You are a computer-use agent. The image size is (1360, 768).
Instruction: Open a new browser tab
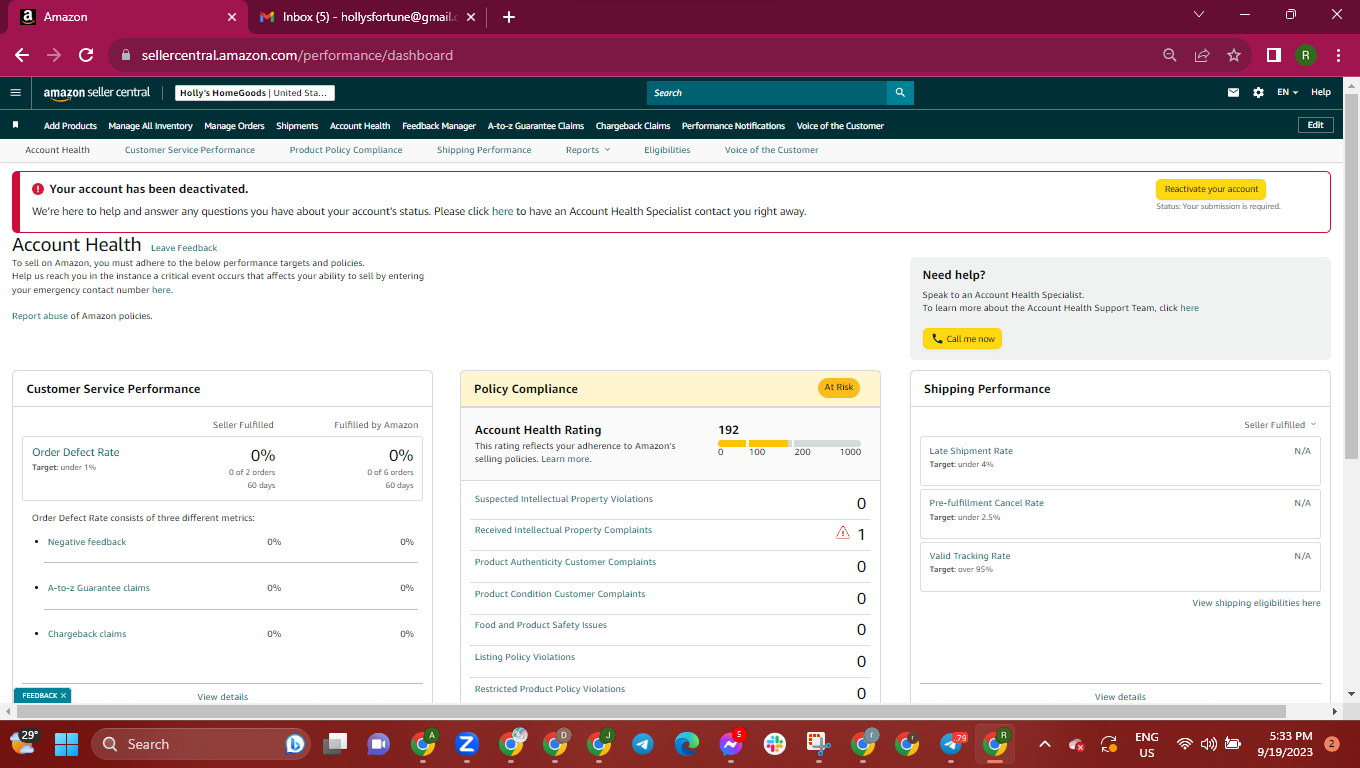click(509, 17)
